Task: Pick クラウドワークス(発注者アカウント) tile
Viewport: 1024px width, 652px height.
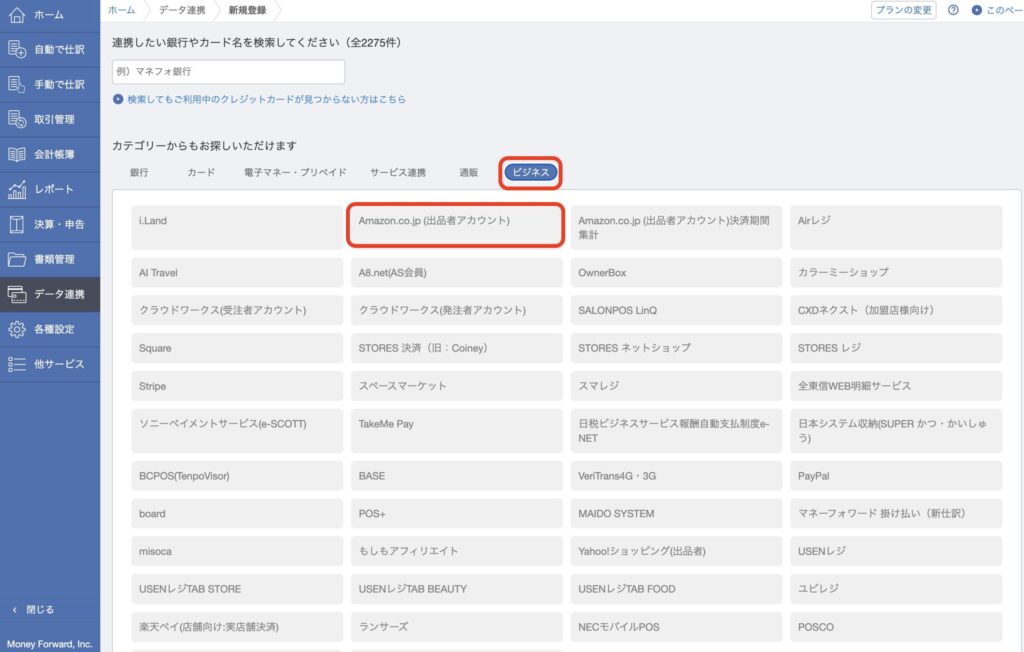Action: pos(456,310)
